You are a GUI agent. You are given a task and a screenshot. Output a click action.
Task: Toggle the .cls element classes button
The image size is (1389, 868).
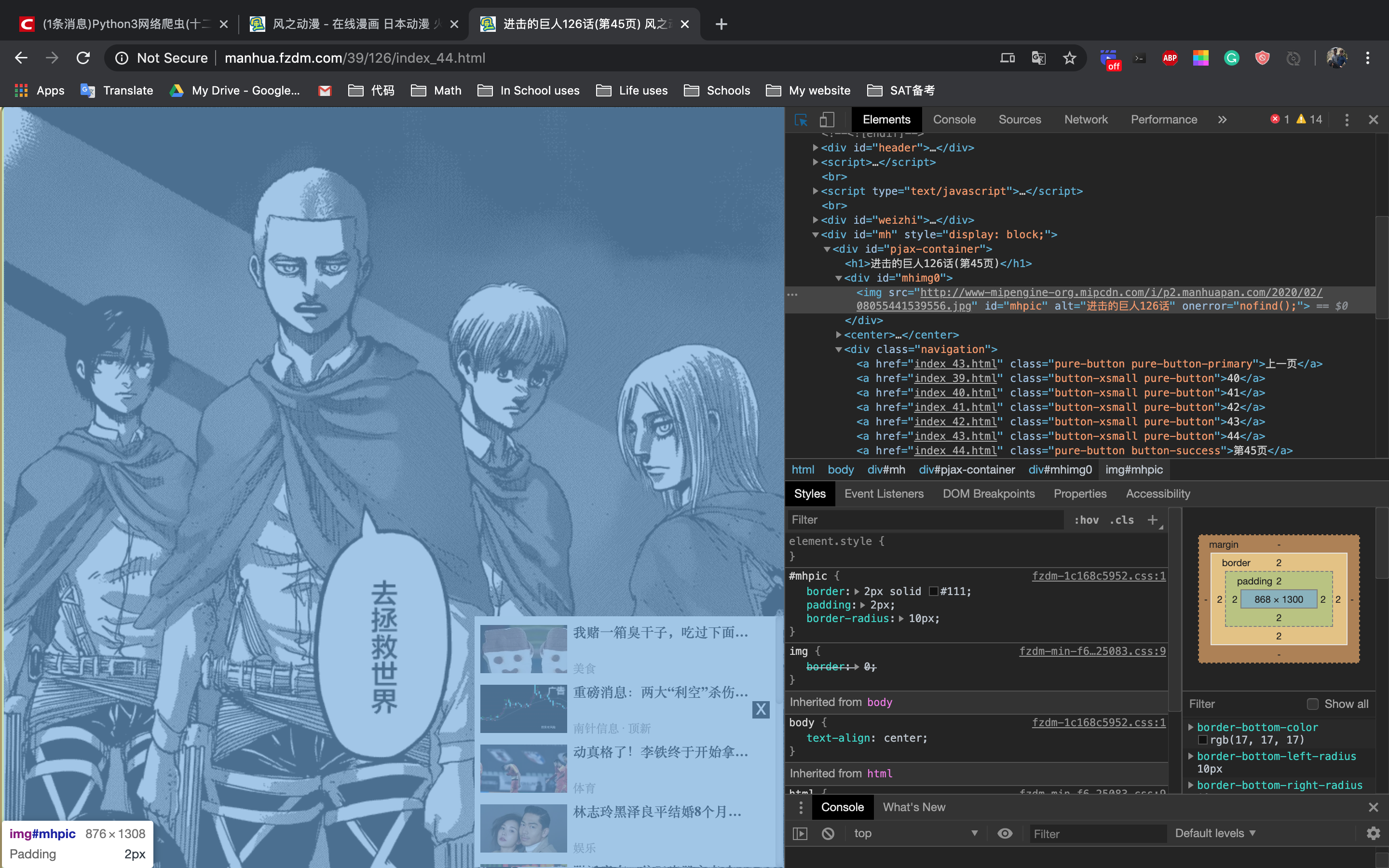point(1121,519)
